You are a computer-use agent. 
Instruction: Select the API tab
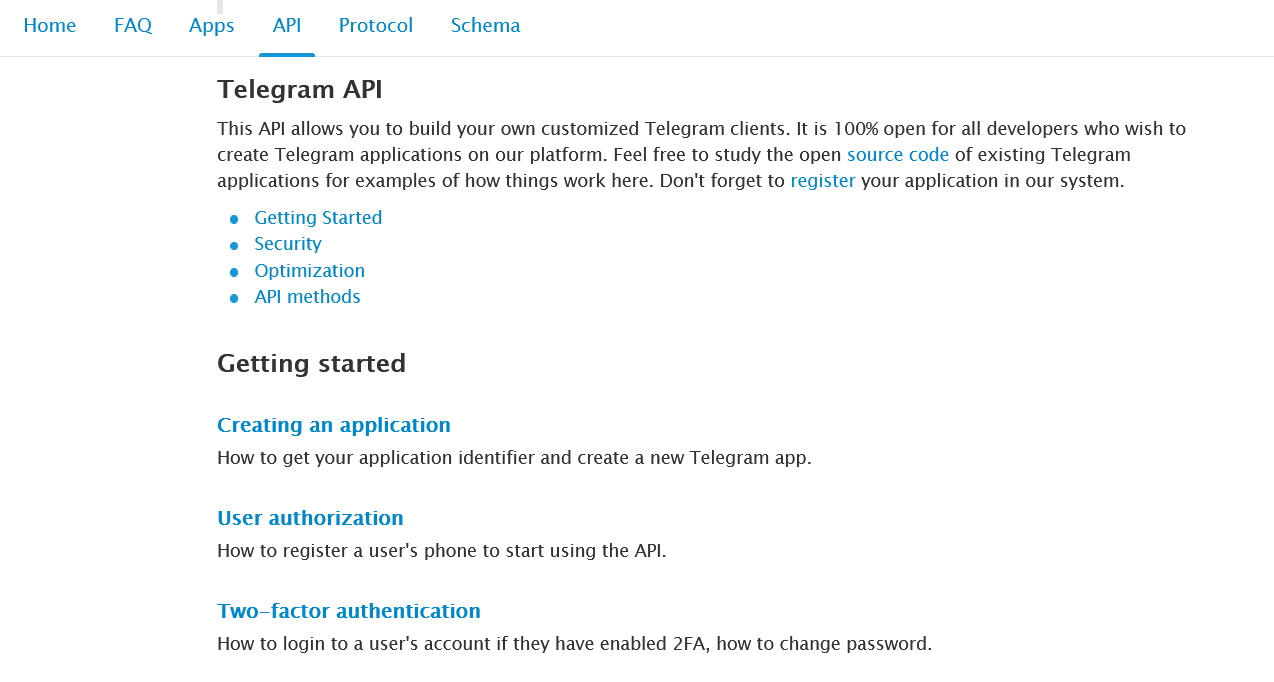click(287, 26)
